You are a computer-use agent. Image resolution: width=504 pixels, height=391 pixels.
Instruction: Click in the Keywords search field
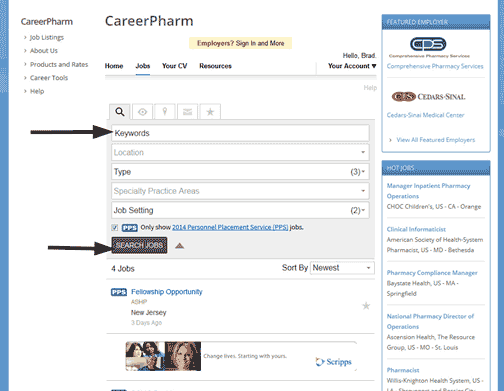pyautogui.click(x=240, y=133)
